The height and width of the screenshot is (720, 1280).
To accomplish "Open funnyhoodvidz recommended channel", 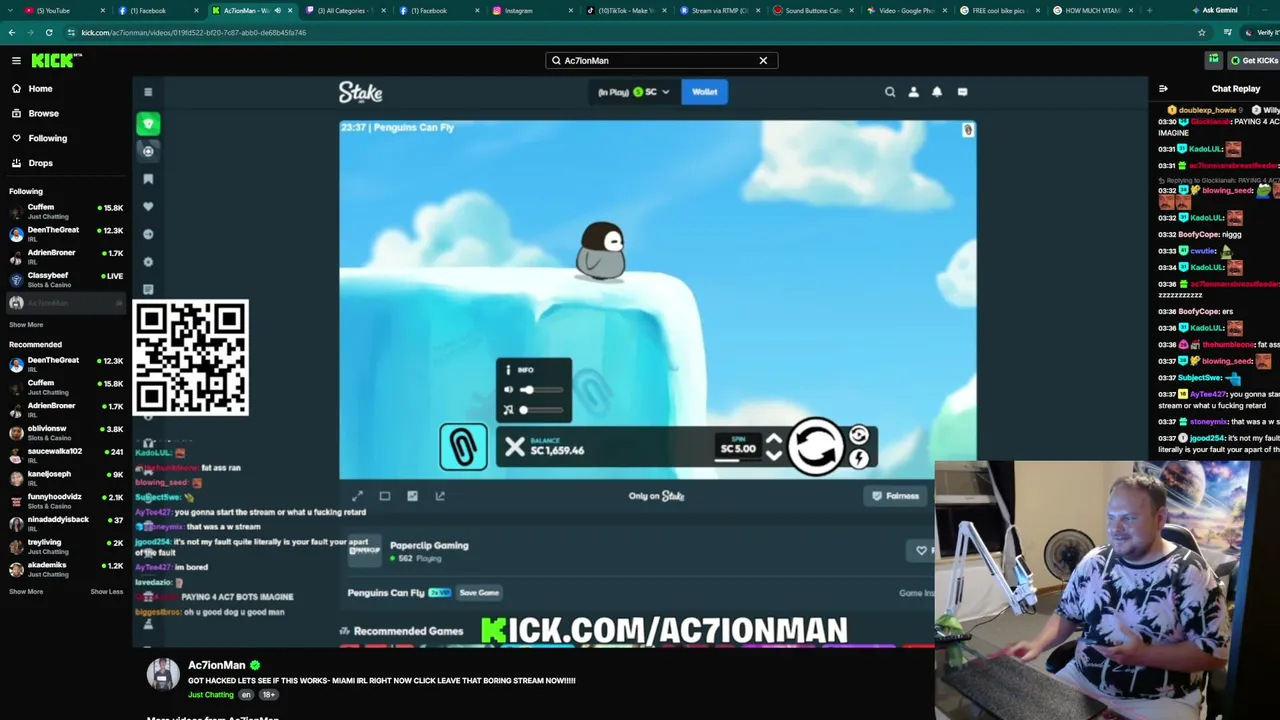I will pos(66,501).
